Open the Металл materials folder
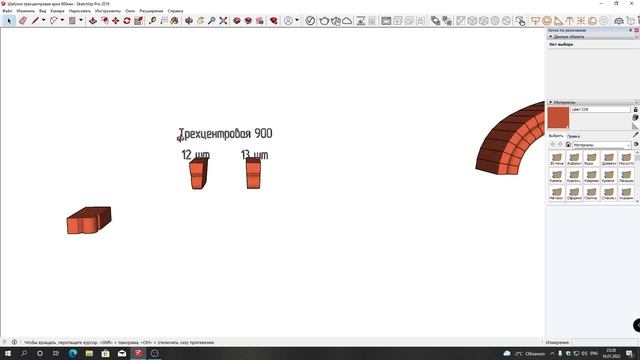640x360 pixels. tap(556, 193)
